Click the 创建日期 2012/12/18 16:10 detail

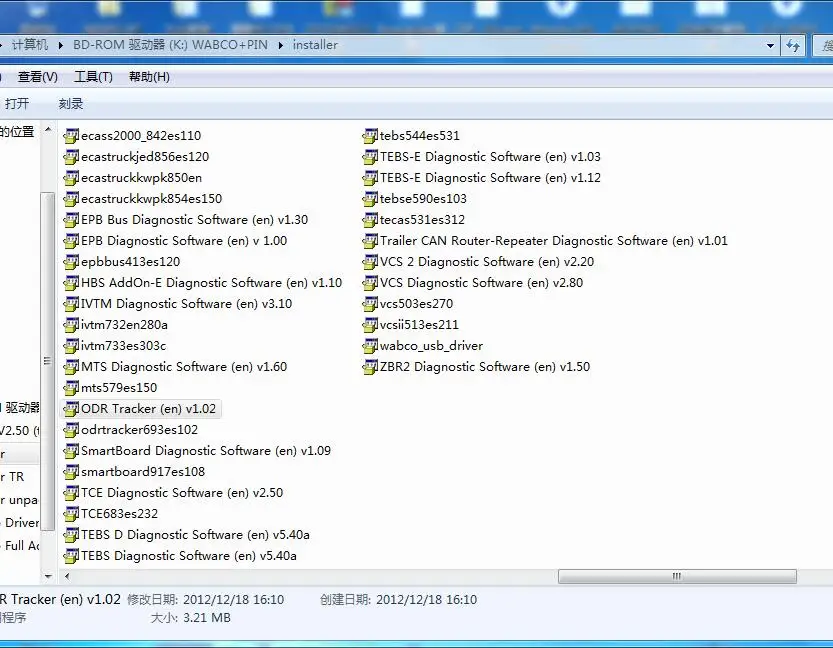[x=398, y=600]
